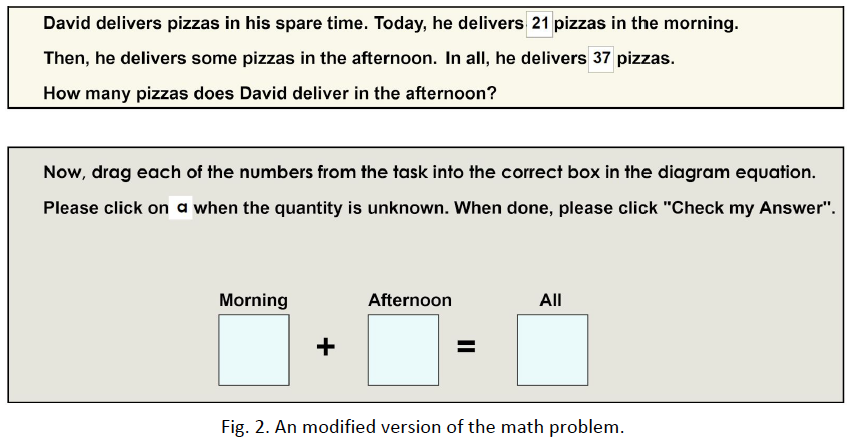Click the "Morning" label above the first box

pyautogui.click(x=253, y=300)
